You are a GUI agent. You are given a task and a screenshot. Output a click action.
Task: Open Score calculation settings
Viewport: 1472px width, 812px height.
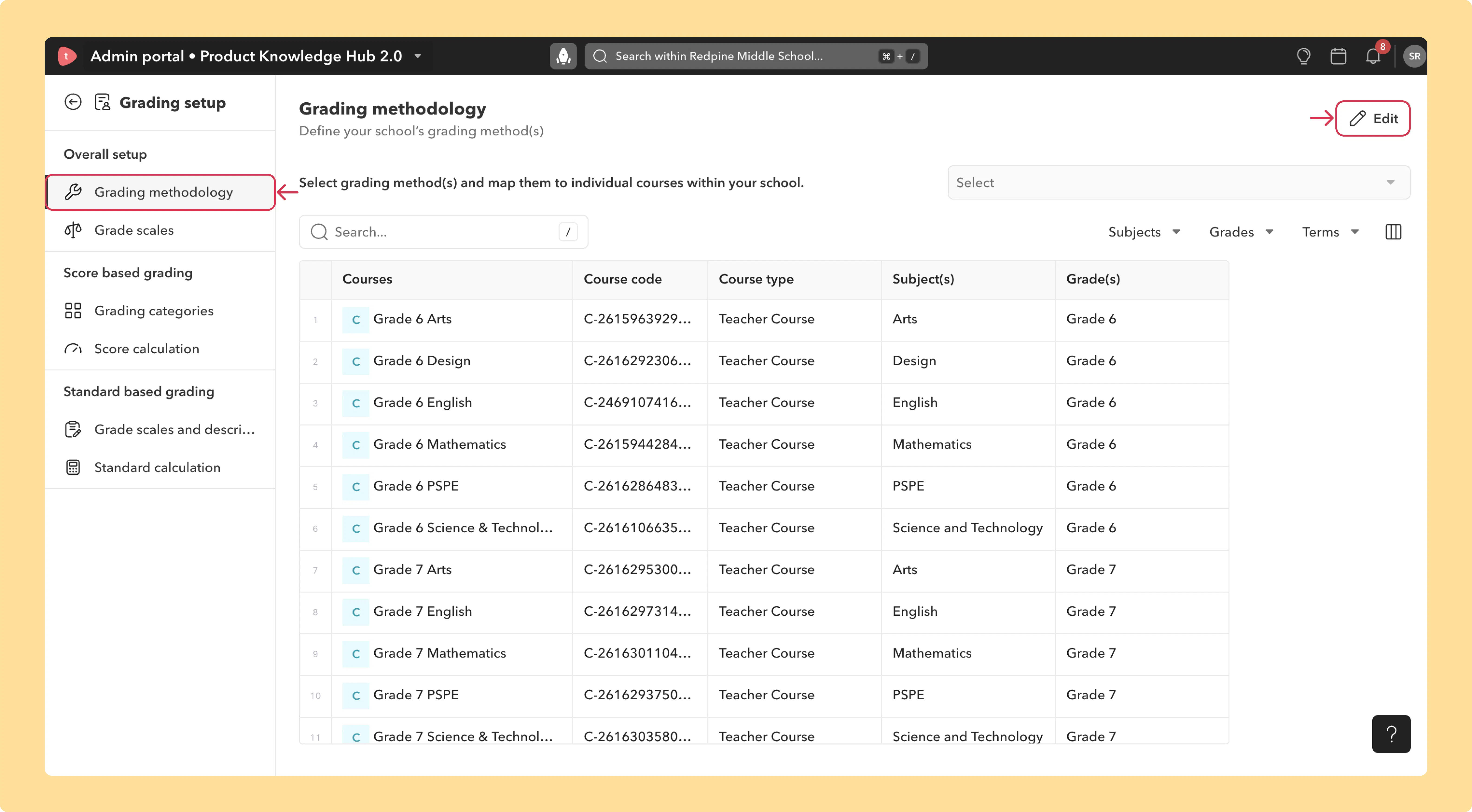(x=161, y=349)
